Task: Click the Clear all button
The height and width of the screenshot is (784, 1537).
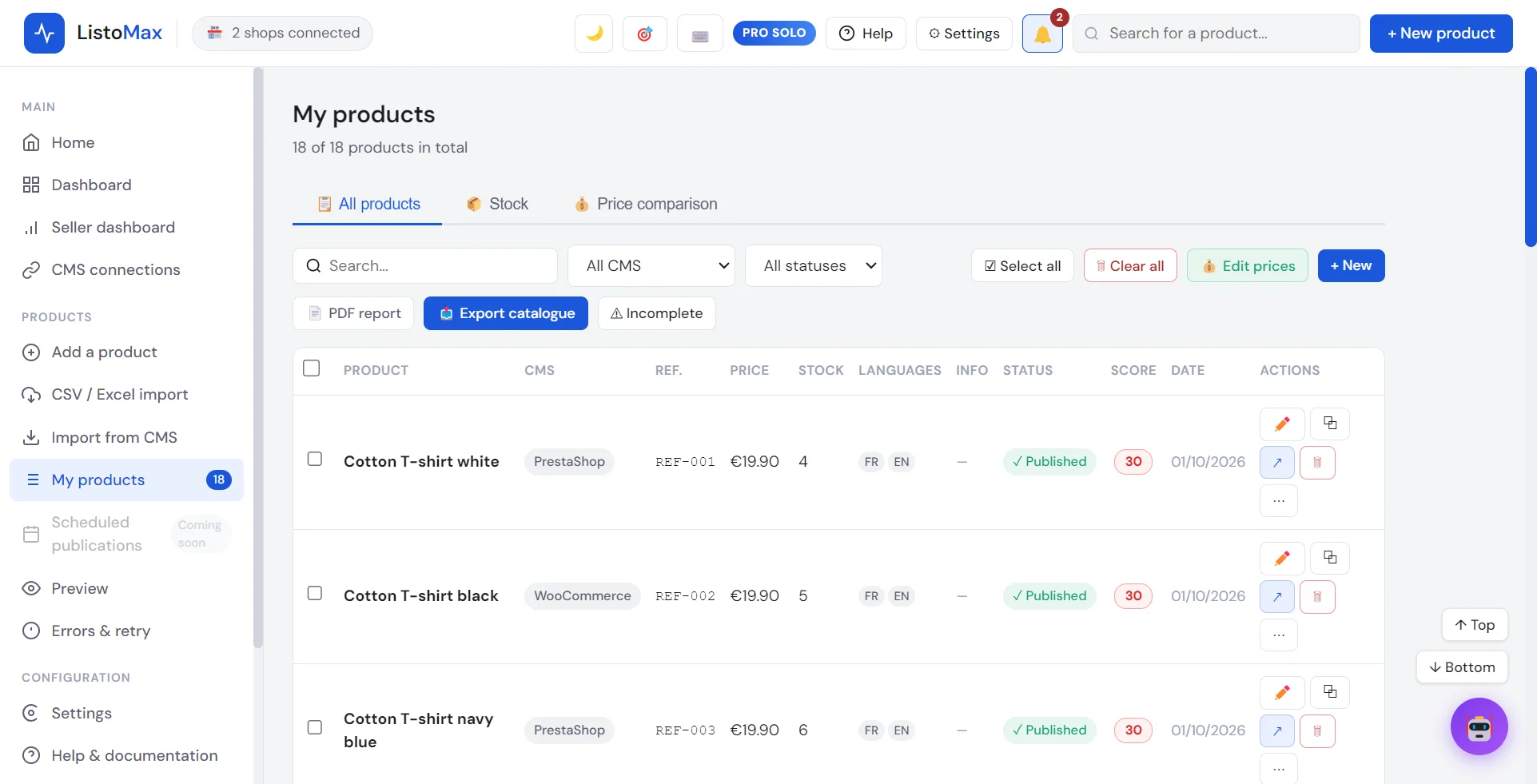Action: tap(1130, 266)
